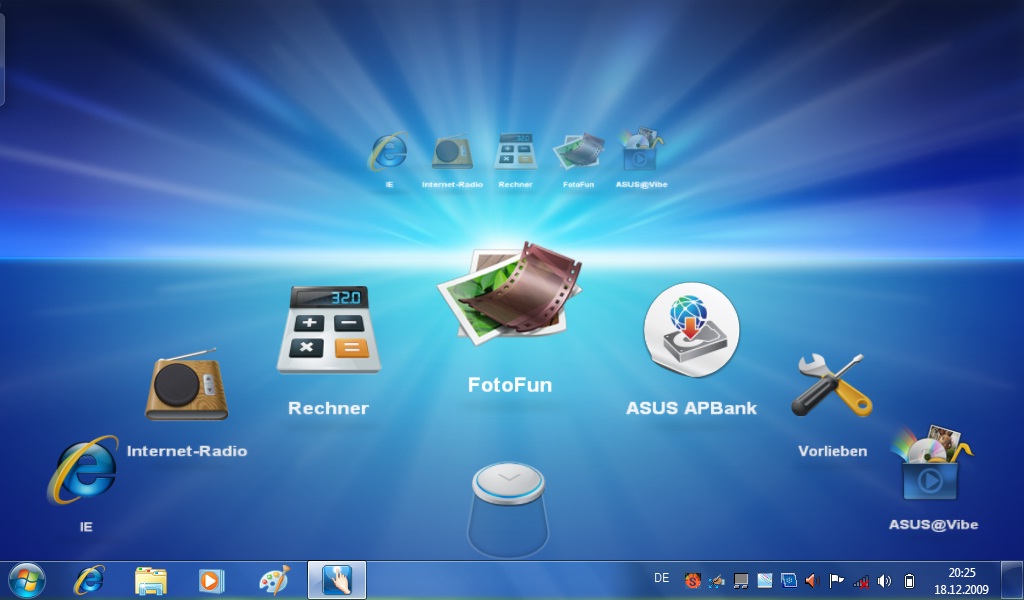Open the ASUS APBank icon
Image resolution: width=1024 pixels, height=600 pixels.
692,329
